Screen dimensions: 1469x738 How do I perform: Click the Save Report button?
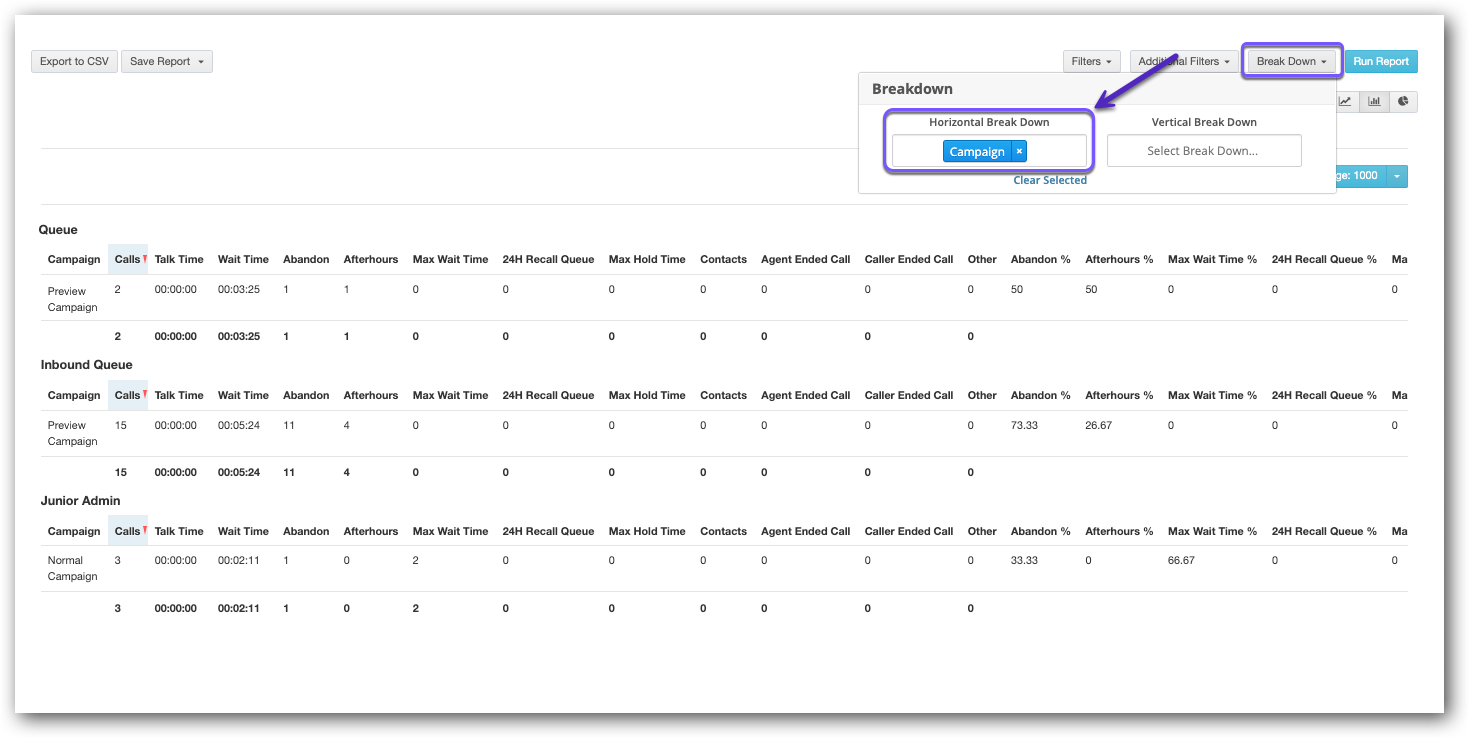(x=160, y=61)
